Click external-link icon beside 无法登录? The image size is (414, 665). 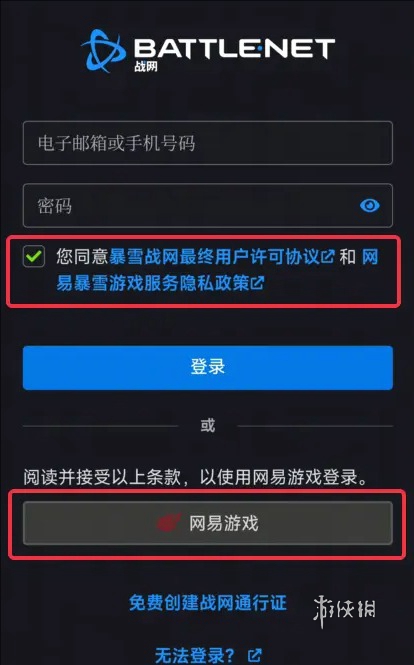click(x=255, y=655)
